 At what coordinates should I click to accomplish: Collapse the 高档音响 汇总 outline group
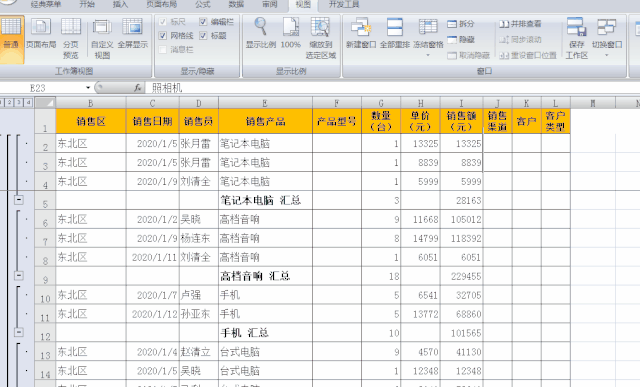19,276
